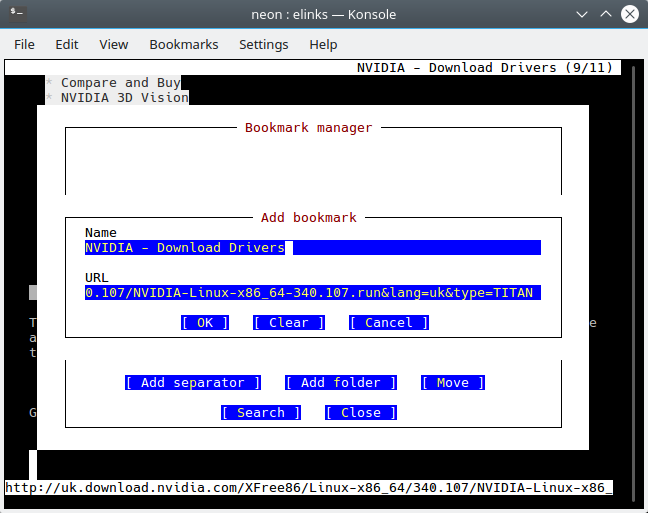The image size is (648, 513).
Task: Click the Add separator button
Action: [x=193, y=382]
